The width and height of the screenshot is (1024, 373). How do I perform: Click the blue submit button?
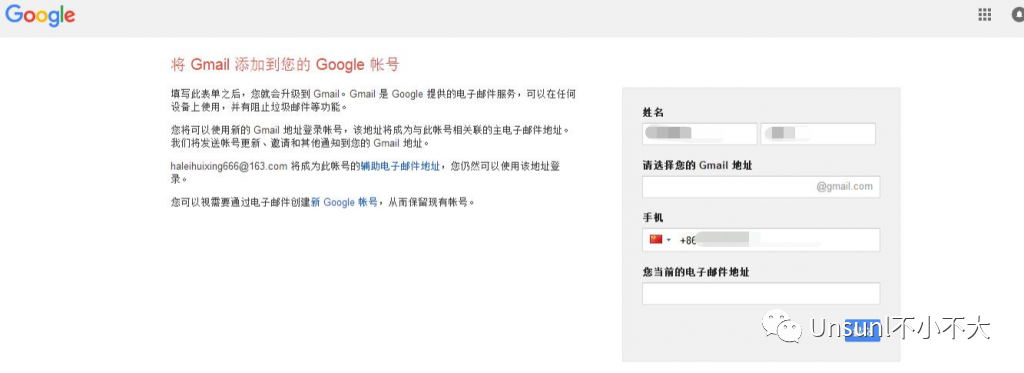[x=862, y=330]
